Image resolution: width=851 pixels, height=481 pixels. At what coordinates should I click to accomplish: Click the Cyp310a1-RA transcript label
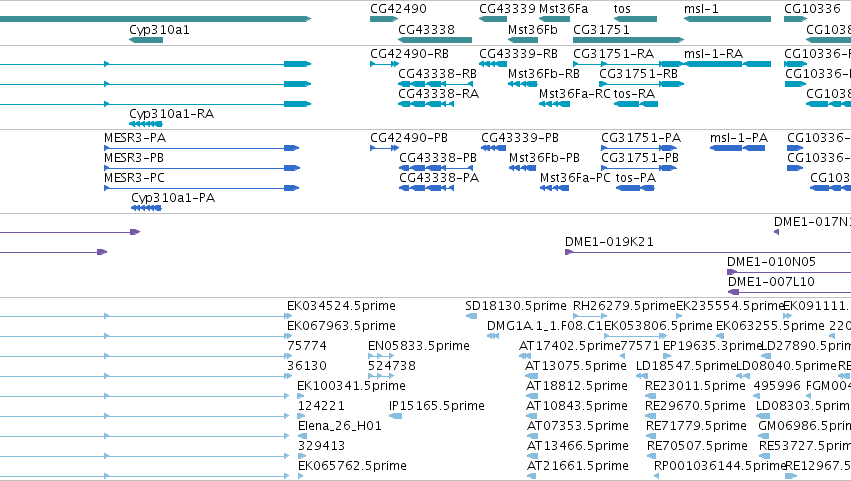click(x=172, y=114)
